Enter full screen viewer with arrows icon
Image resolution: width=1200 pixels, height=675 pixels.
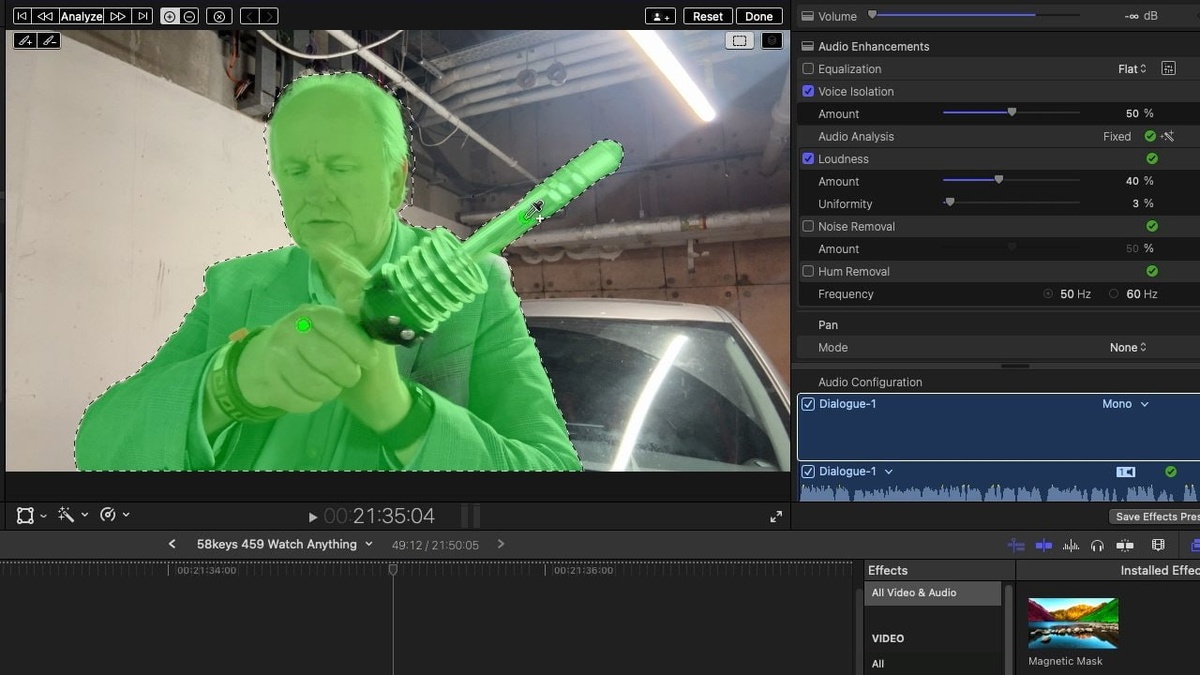776,517
